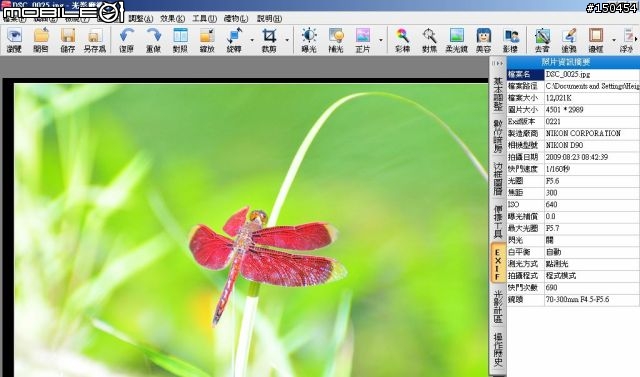Image resolution: width=640 pixels, height=377 pixels.
Task: Expand the 旋轉 rotate dropdown arrow
Action: pyautogui.click(x=252, y=40)
